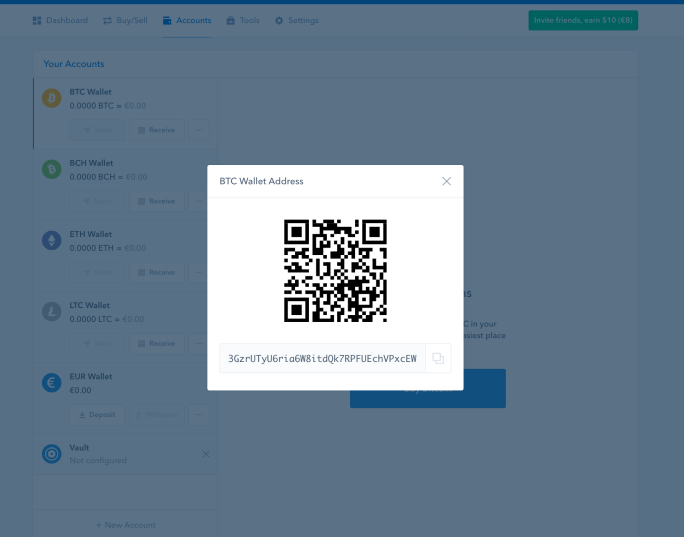Select the BCH Wallet name
The width and height of the screenshot is (684, 537).
(x=91, y=163)
